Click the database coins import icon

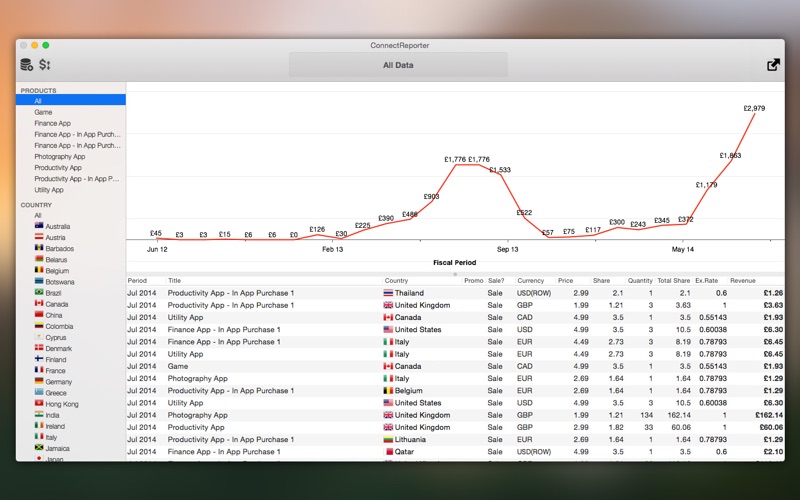pyautogui.click(x=26, y=65)
